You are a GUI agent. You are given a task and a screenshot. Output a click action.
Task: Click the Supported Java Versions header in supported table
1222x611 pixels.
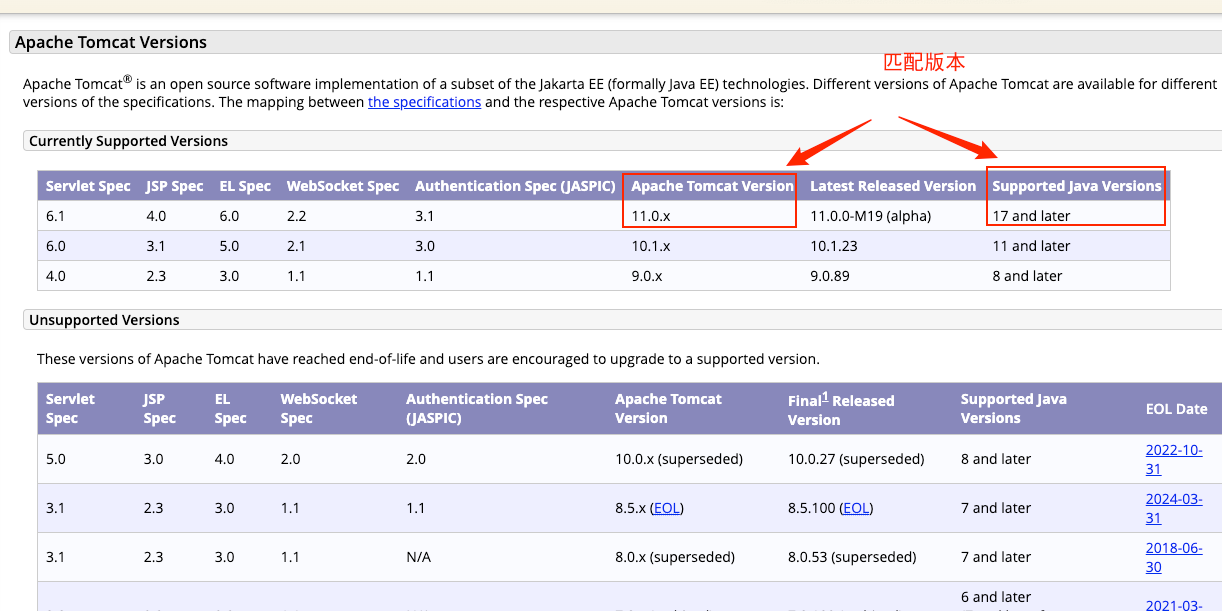pyautogui.click(x=1077, y=186)
